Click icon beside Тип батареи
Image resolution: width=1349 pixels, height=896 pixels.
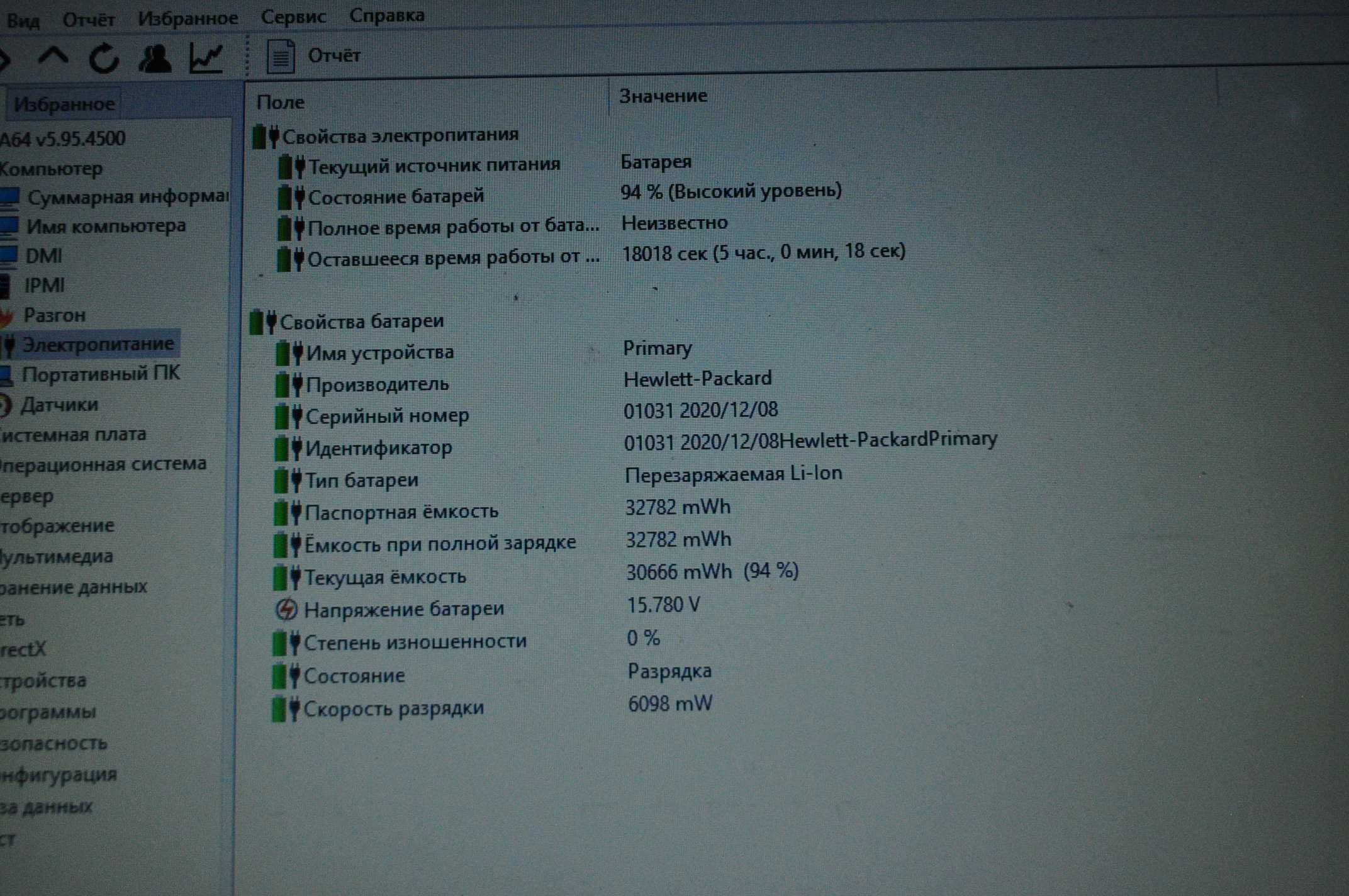pos(288,481)
